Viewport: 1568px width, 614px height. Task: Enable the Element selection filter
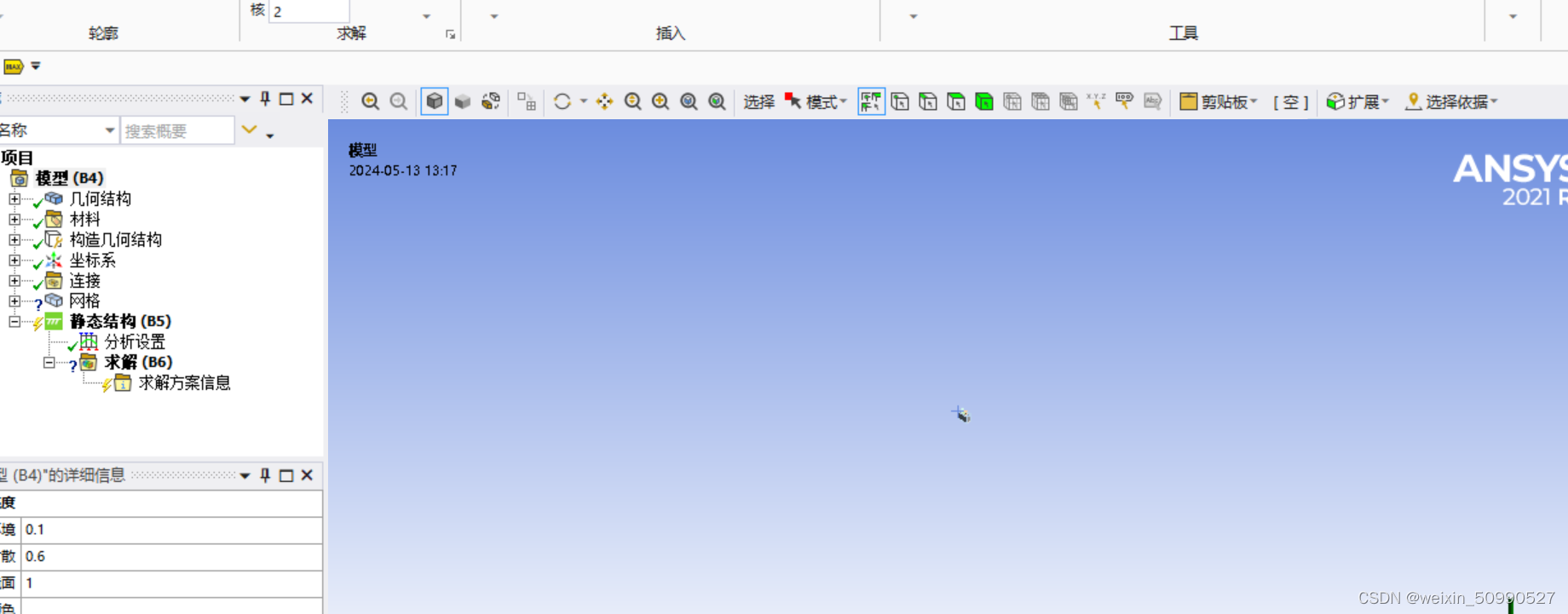click(1069, 101)
